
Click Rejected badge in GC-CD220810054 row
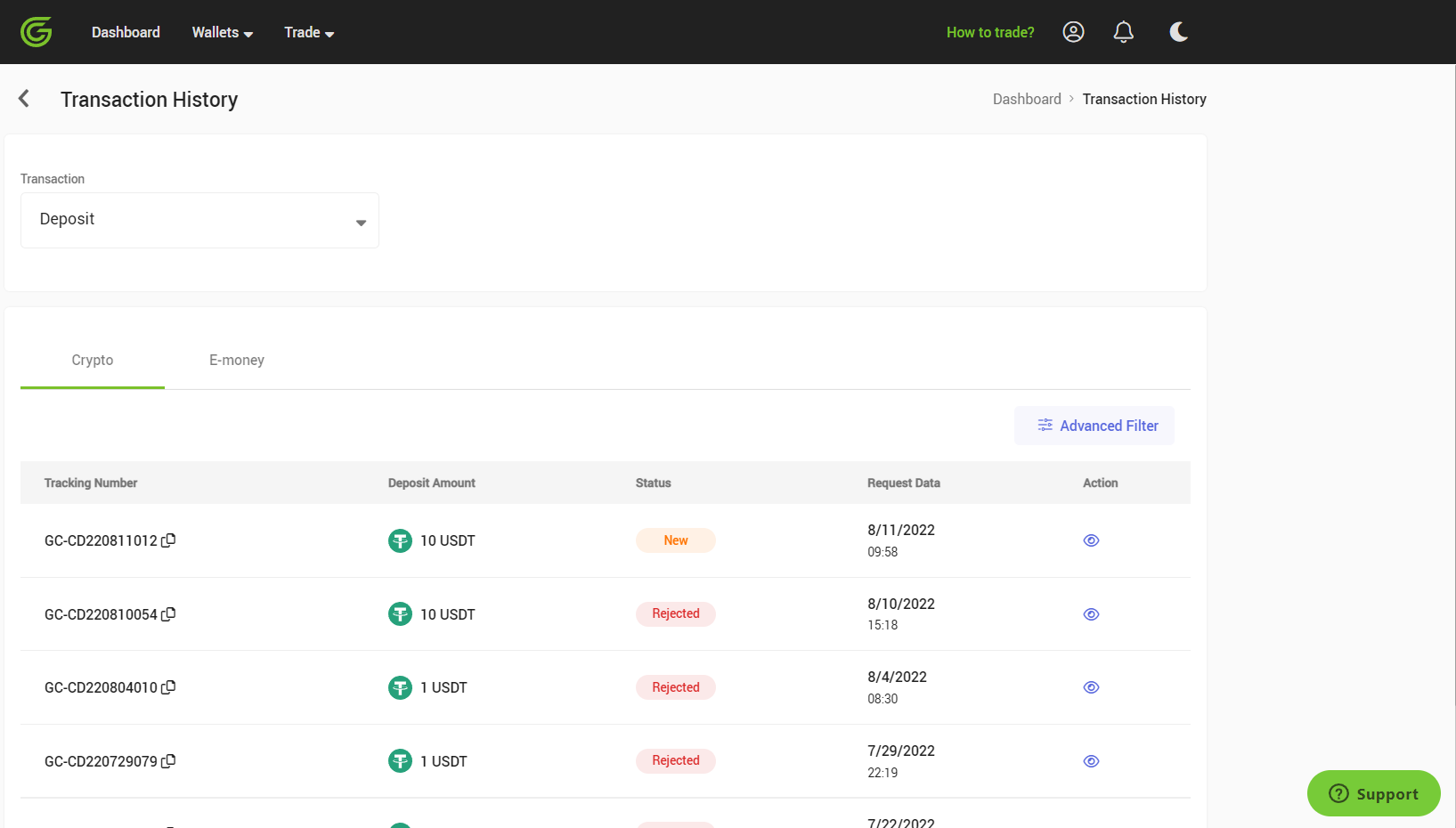click(676, 613)
